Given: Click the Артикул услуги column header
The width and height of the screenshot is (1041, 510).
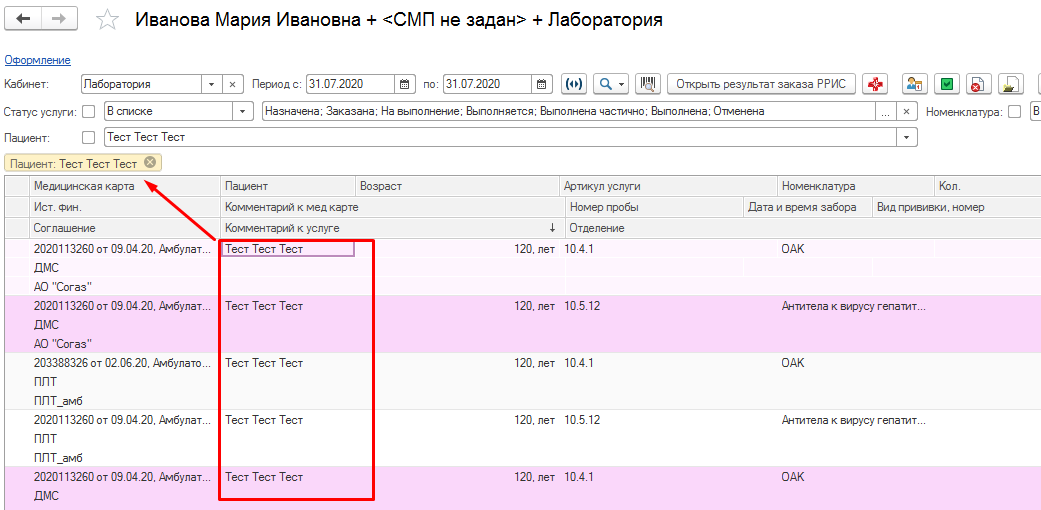Looking at the screenshot, I should (x=602, y=186).
